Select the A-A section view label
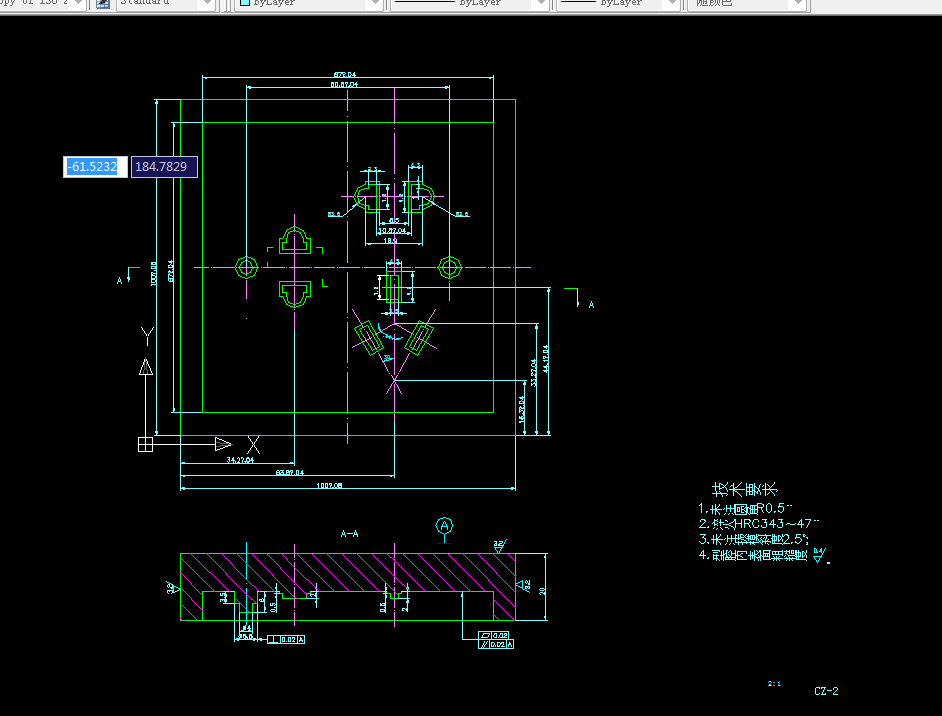The width and height of the screenshot is (942, 716). pyautogui.click(x=350, y=533)
